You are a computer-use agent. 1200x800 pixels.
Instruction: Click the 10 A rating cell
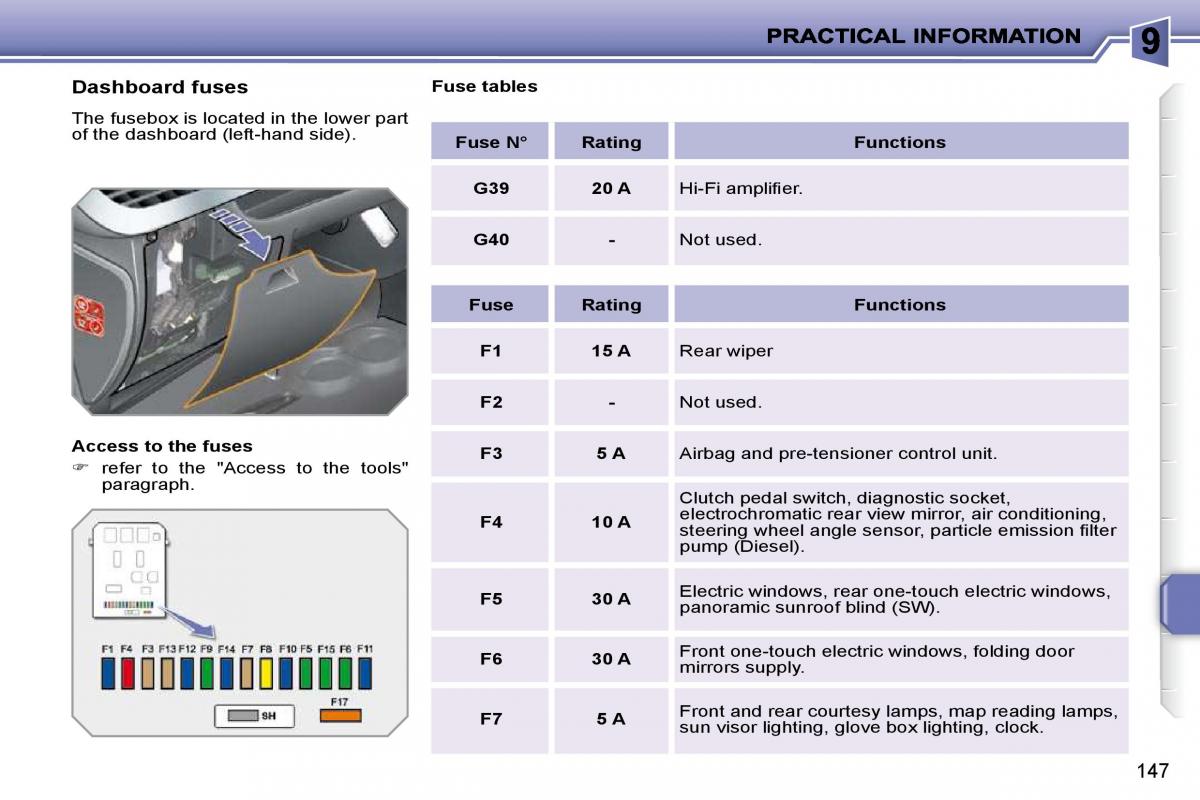[611, 522]
